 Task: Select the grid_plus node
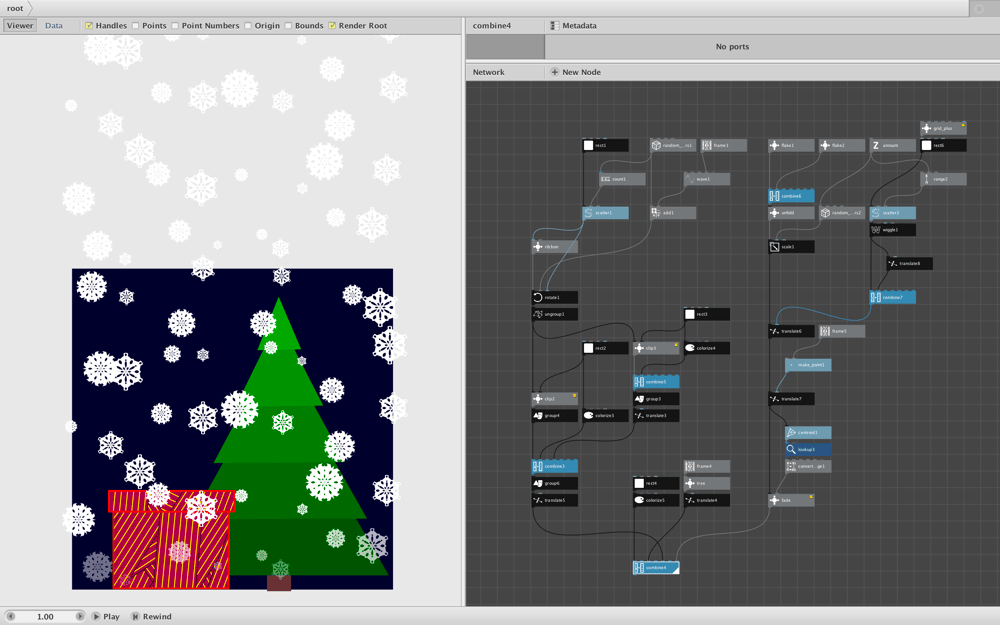(x=943, y=128)
